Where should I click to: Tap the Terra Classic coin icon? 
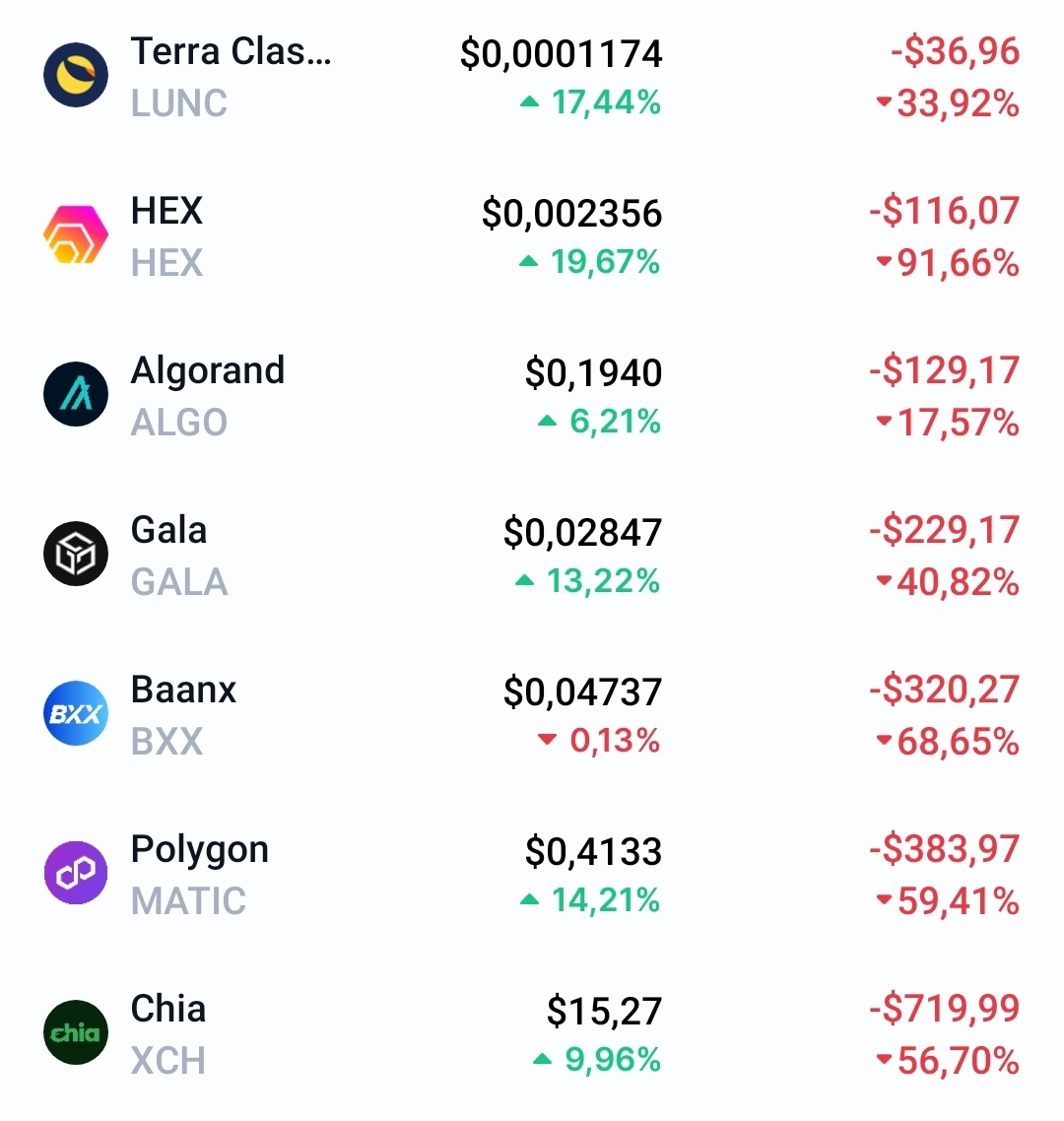76,76
